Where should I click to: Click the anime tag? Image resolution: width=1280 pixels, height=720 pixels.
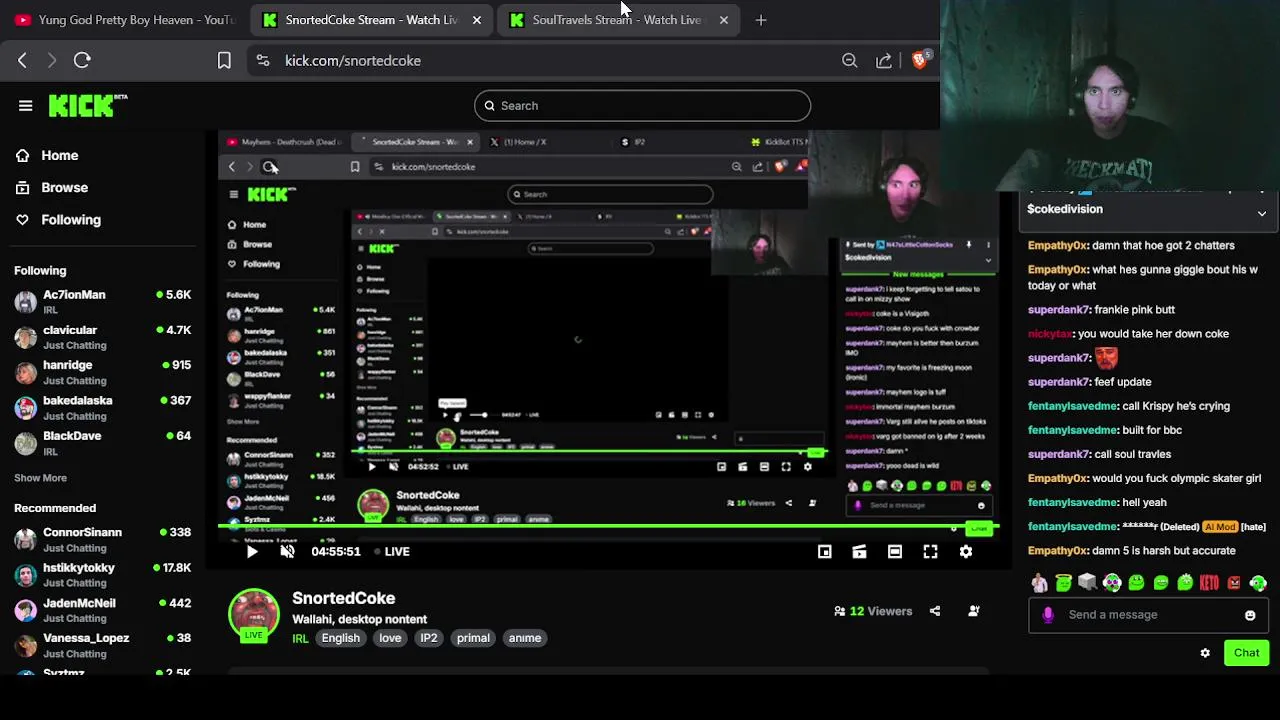pyautogui.click(x=524, y=638)
